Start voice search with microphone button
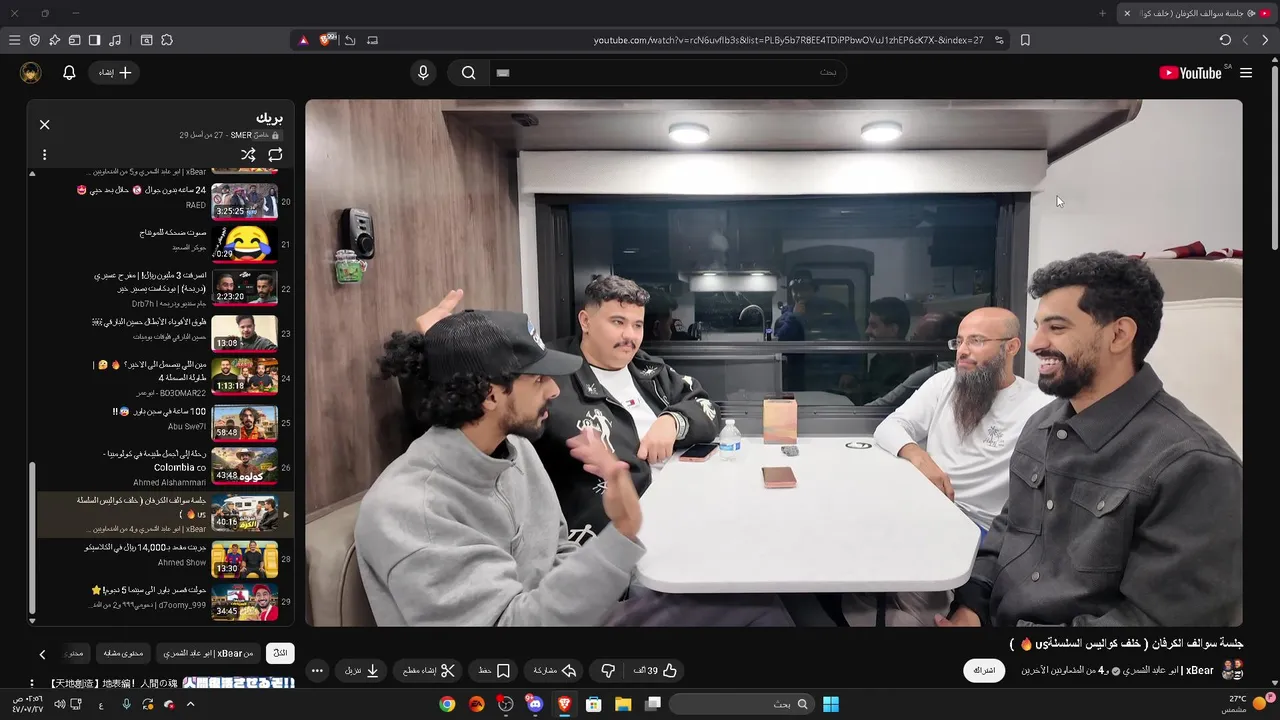Viewport: 1280px width, 720px height. point(423,73)
